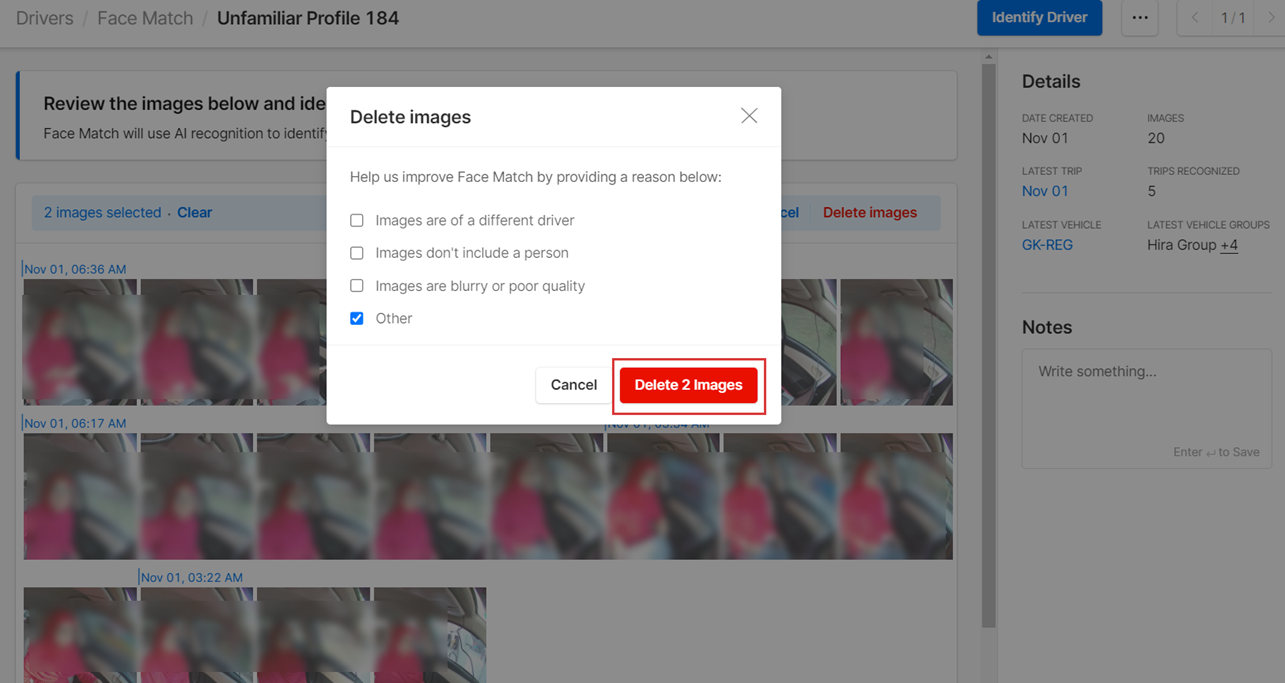The width and height of the screenshot is (1285, 683).
Task: Click the Images count 20
Action: [1156, 138]
